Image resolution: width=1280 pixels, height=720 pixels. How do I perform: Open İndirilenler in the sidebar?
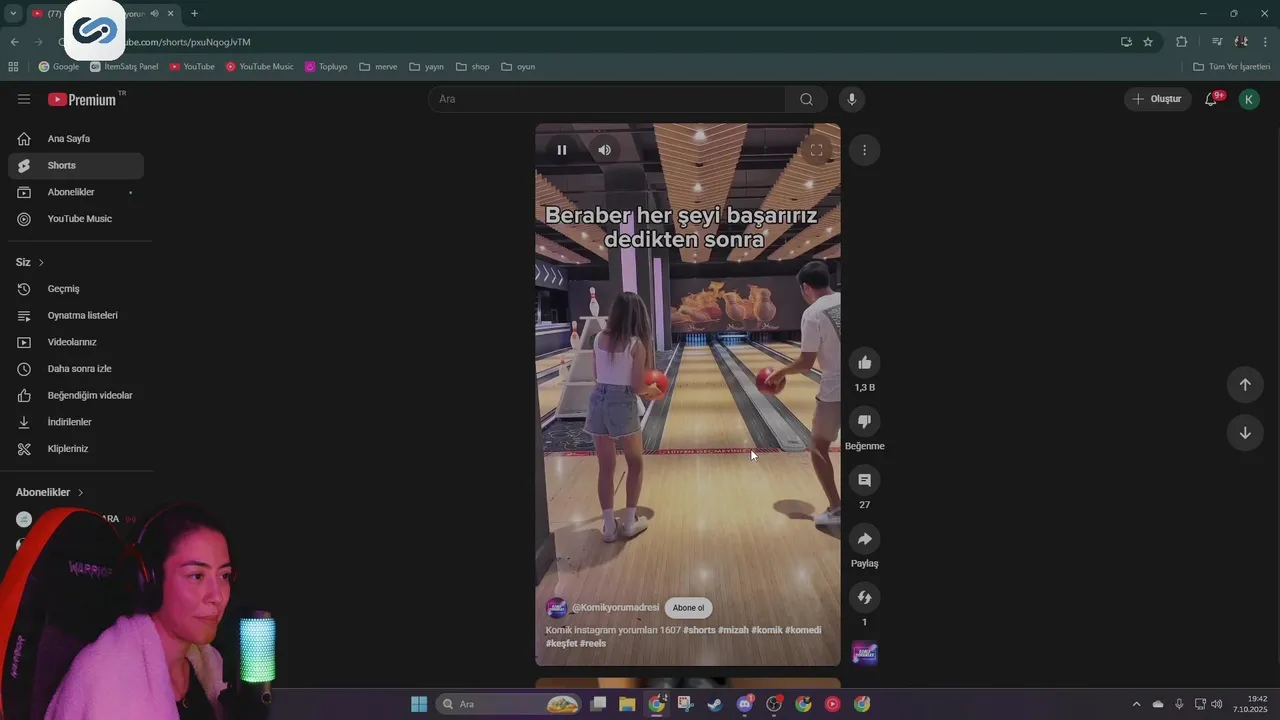point(76,422)
